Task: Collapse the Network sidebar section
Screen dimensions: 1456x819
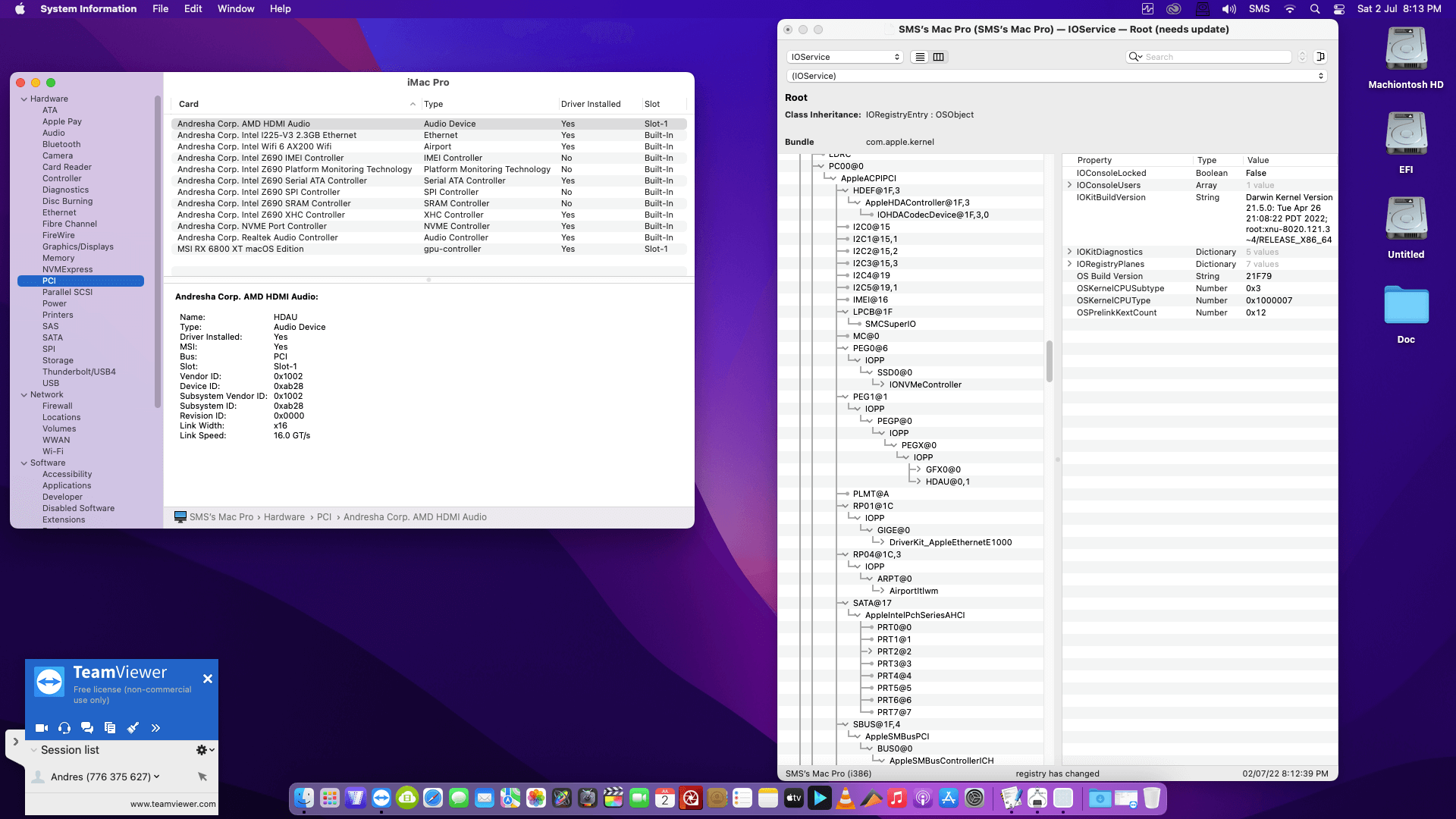Action: [24, 394]
